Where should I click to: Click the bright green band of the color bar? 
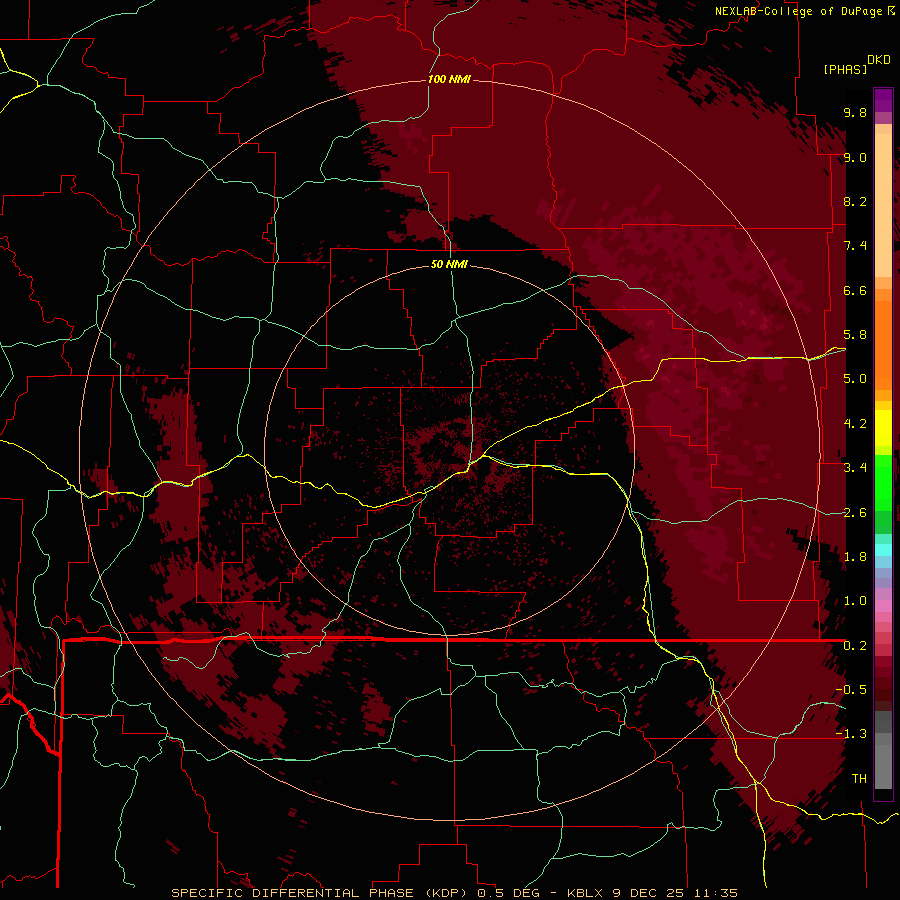click(x=883, y=482)
